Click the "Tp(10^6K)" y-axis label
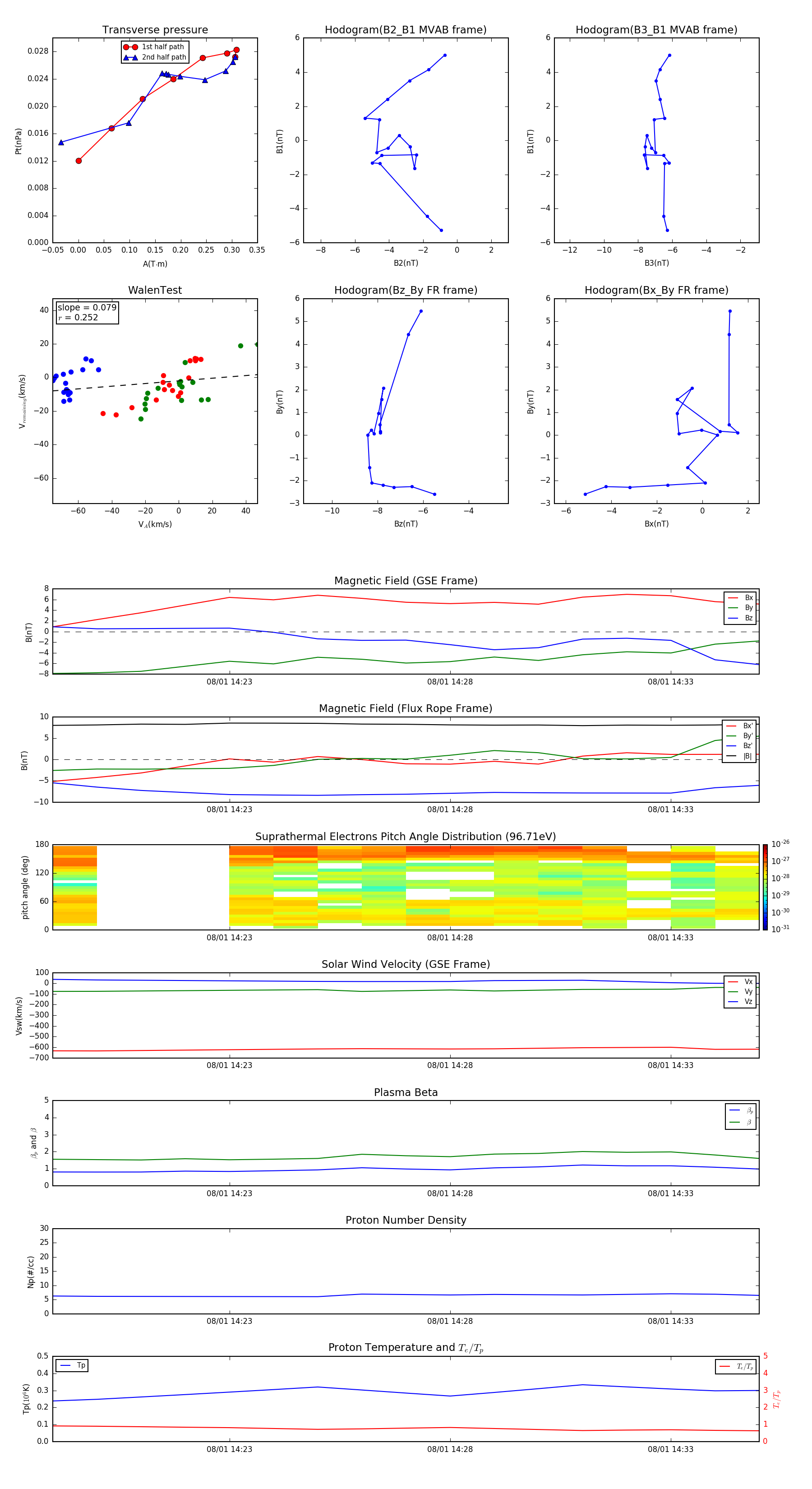This screenshot has height=1489, width=812. [26, 1399]
